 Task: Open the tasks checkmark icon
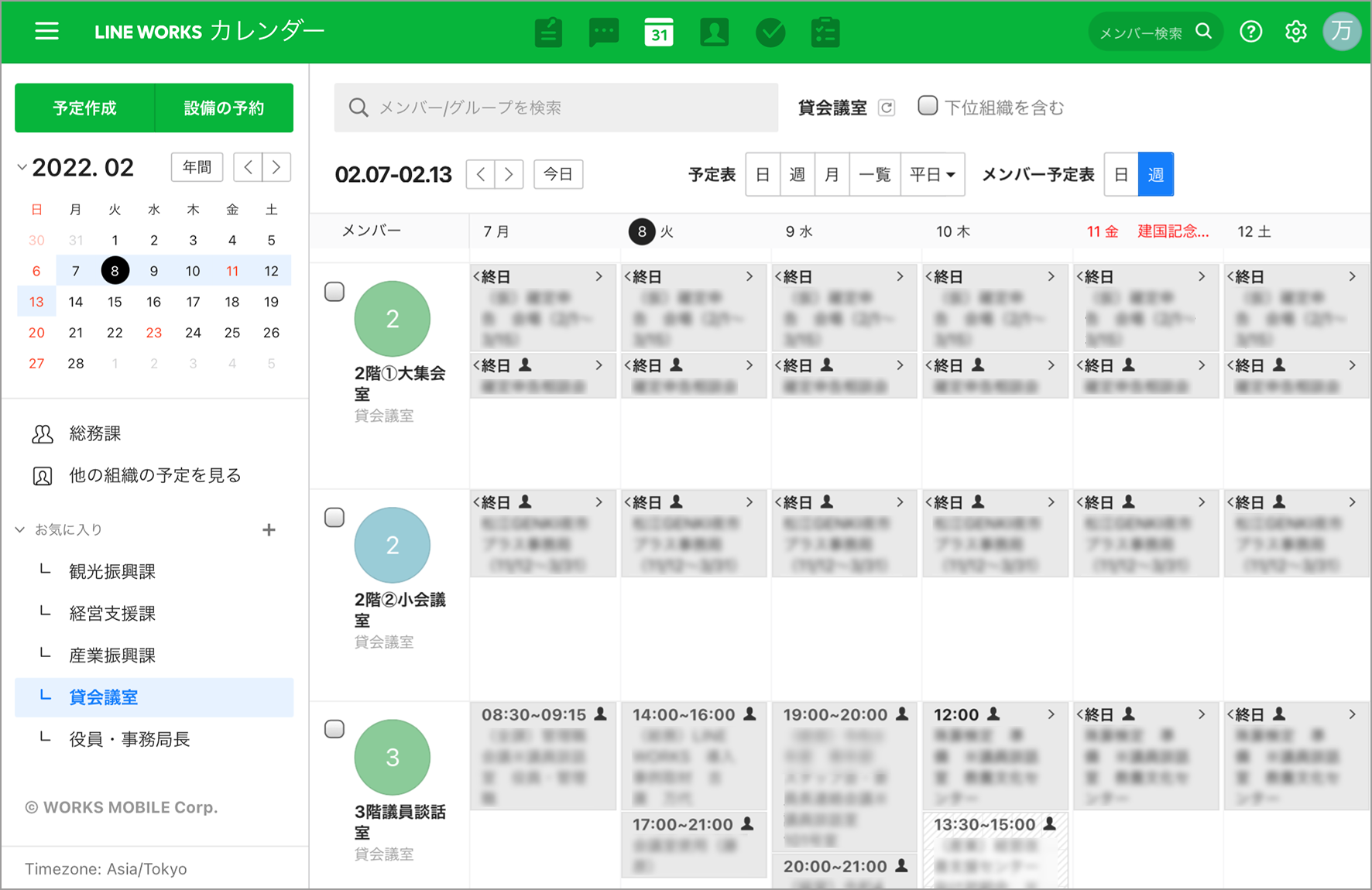click(x=770, y=33)
